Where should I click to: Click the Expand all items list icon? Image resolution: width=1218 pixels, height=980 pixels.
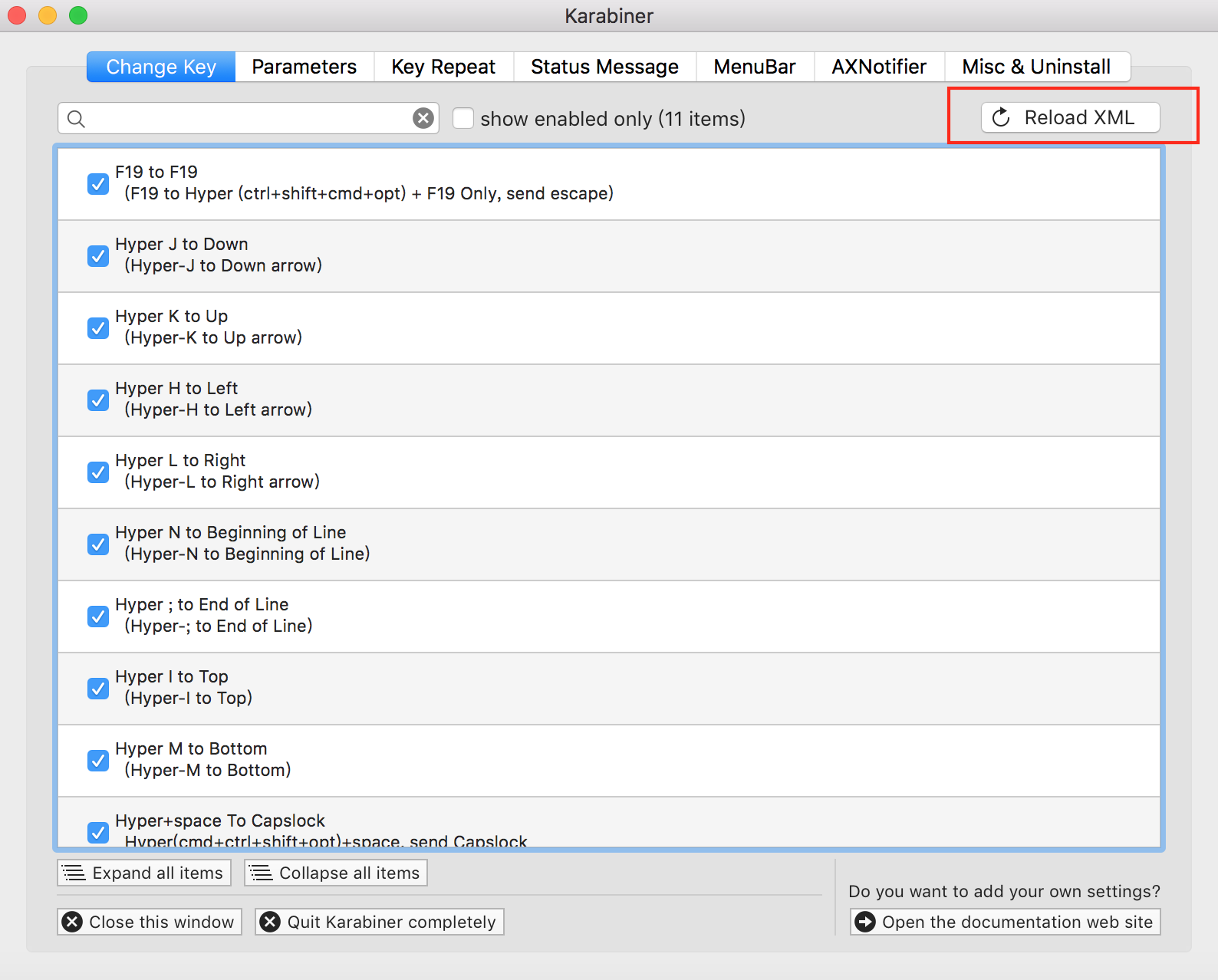[74, 873]
